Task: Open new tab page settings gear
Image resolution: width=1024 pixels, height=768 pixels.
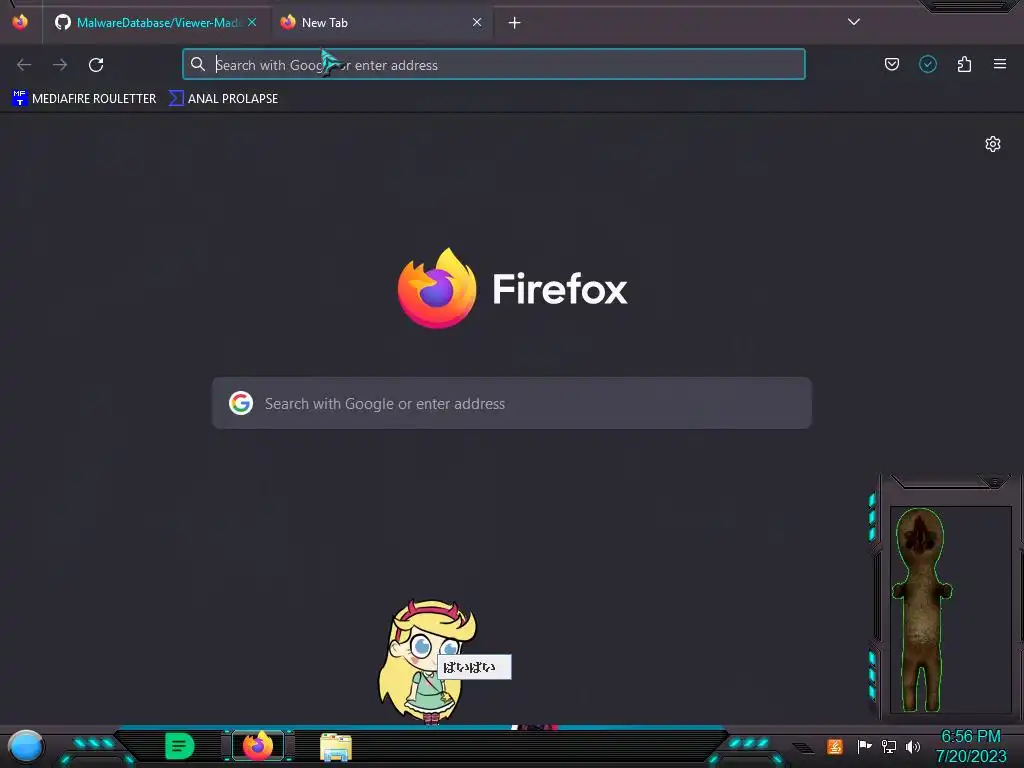Action: pos(993,144)
